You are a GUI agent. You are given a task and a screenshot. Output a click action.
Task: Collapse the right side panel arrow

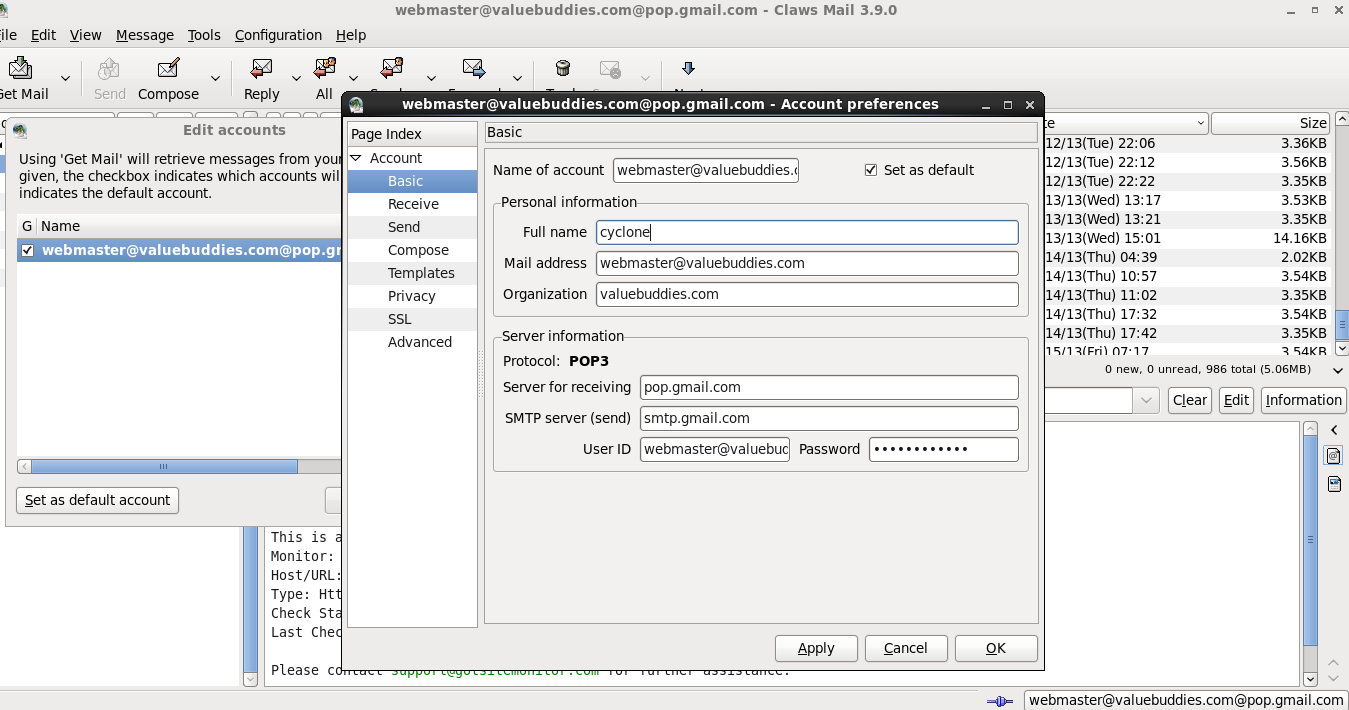coord(1334,430)
